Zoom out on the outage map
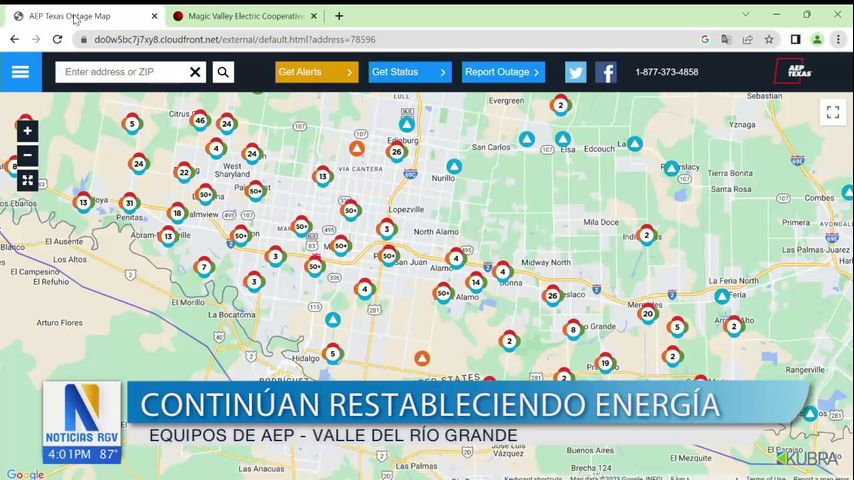854x480 pixels. point(28,156)
